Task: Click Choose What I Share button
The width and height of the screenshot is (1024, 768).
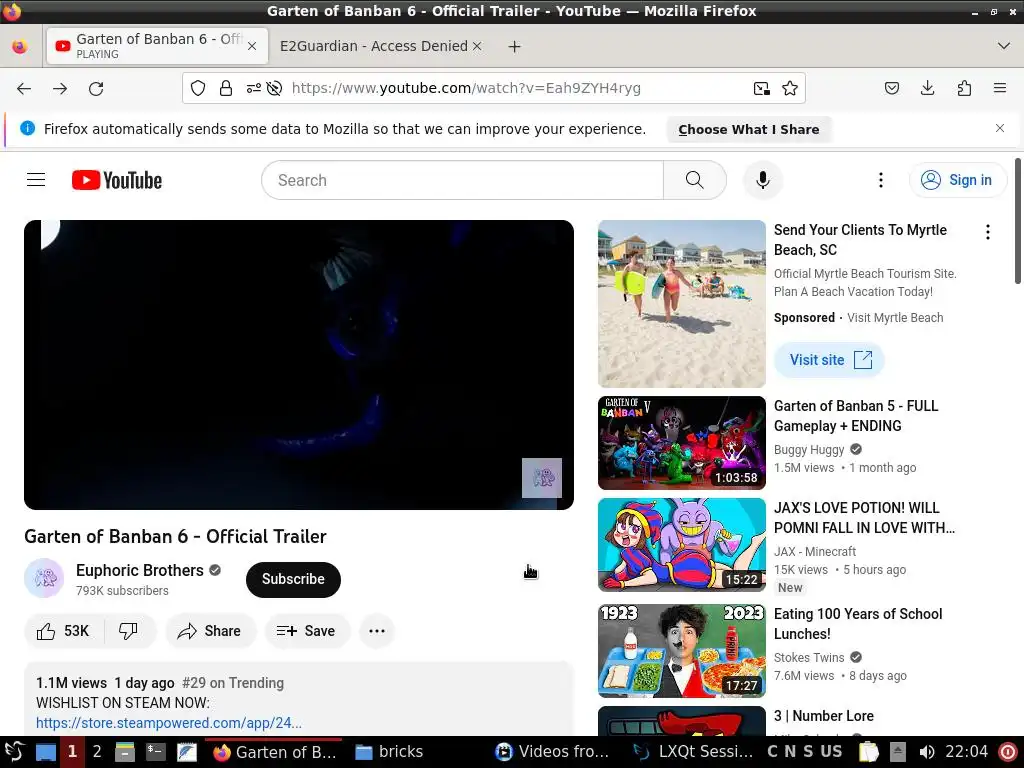Action: coord(748,129)
